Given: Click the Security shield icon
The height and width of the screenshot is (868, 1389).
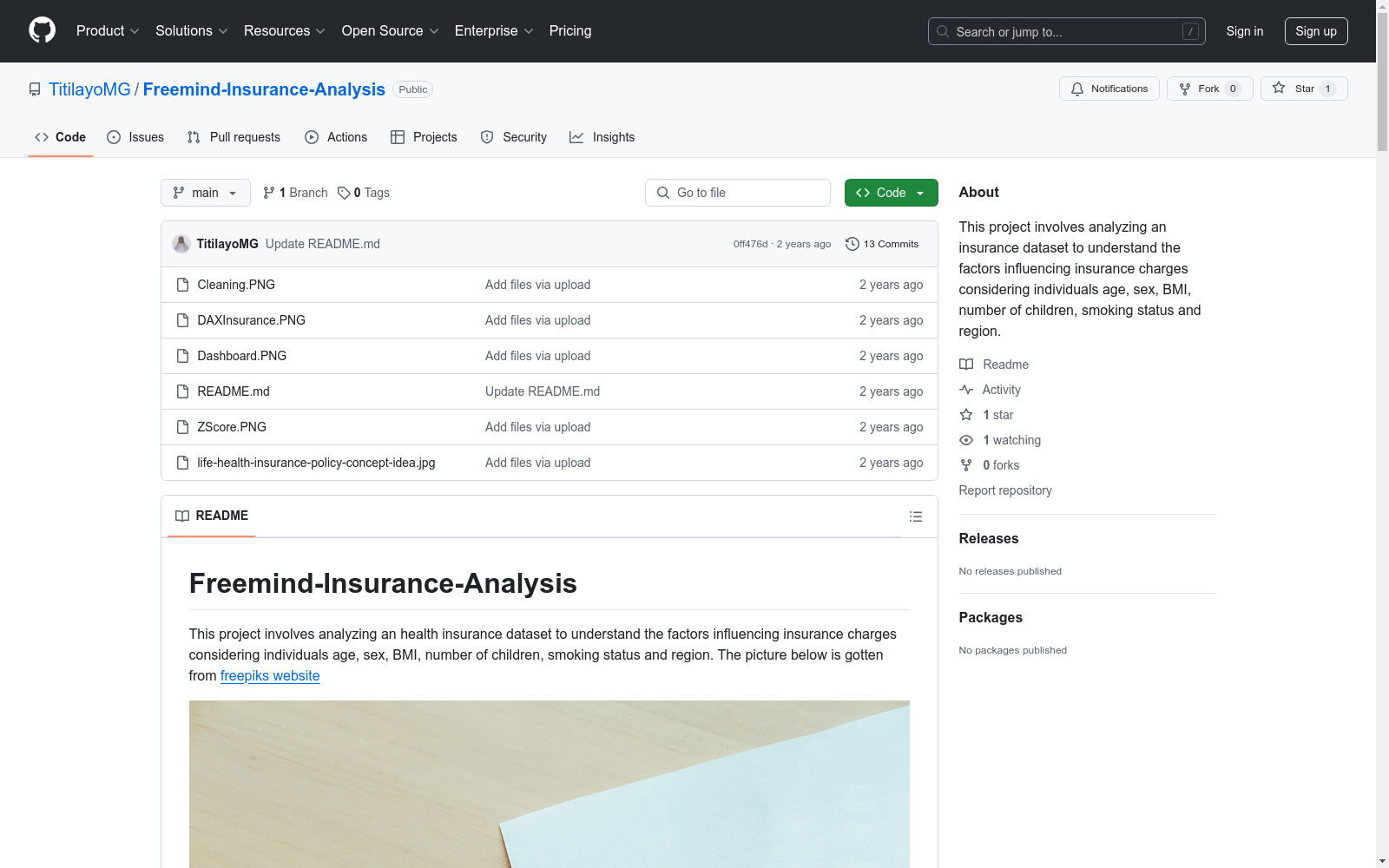Looking at the screenshot, I should (x=487, y=137).
